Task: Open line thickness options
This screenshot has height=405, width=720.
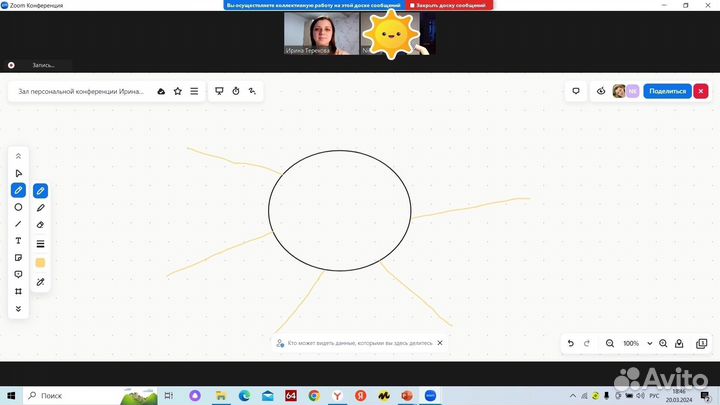Action: 41,243
